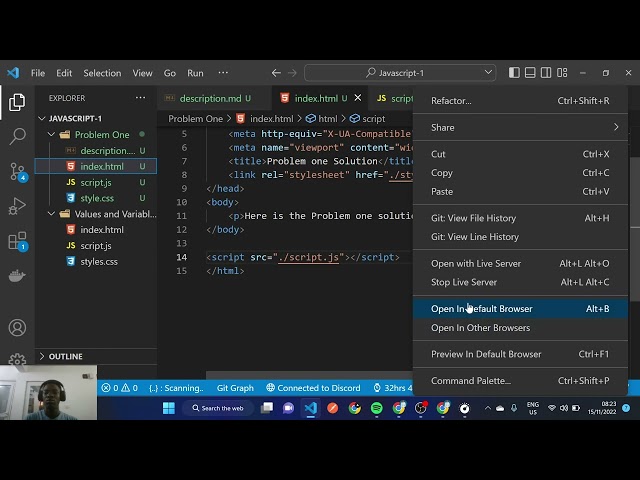Image resolution: width=640 pixels, height=480 pixels.
Task: Collapse the Problem One folder
Action: (x=51, y=134)
